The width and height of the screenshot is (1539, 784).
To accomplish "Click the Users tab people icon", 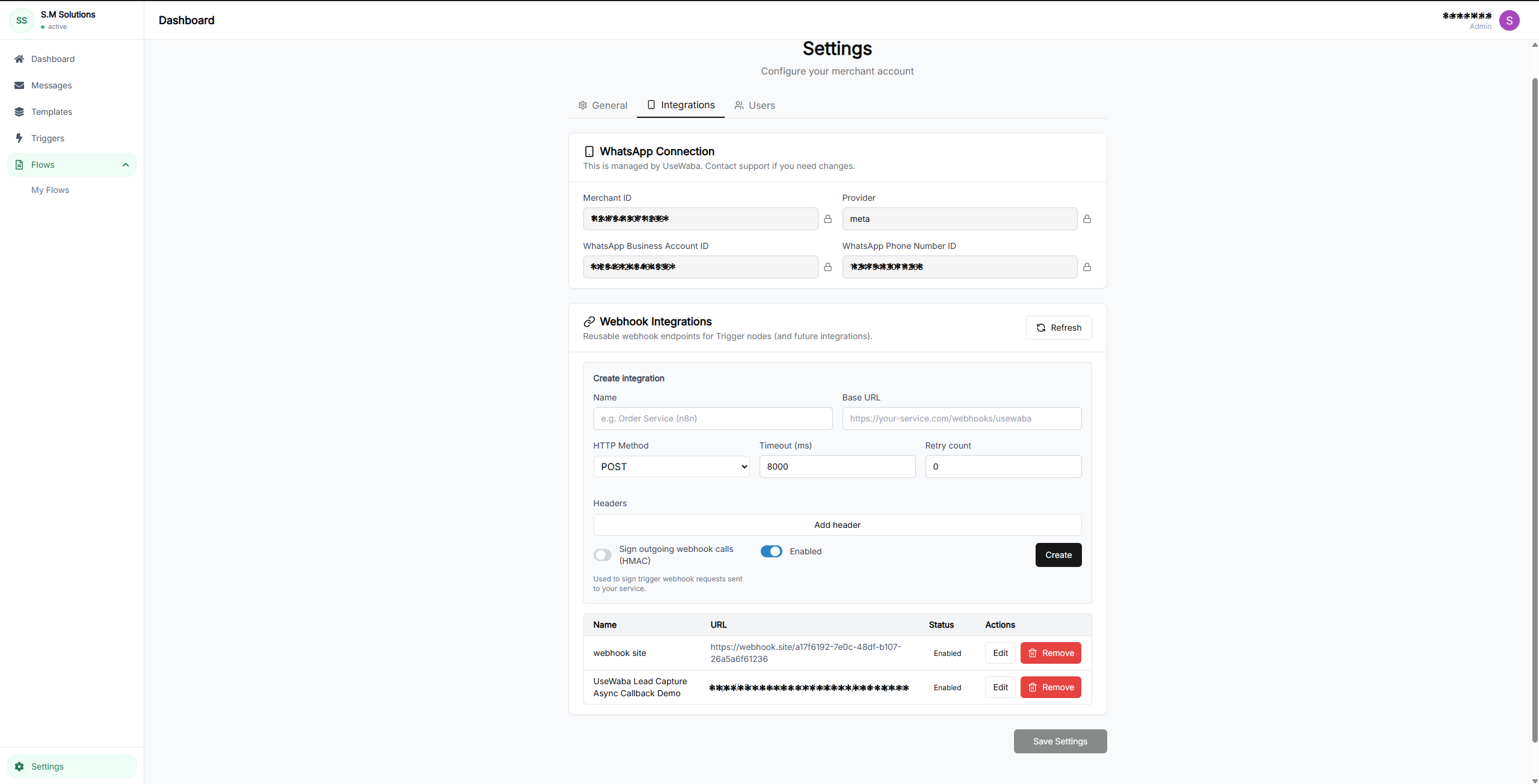I will click(x=739, y=105).
